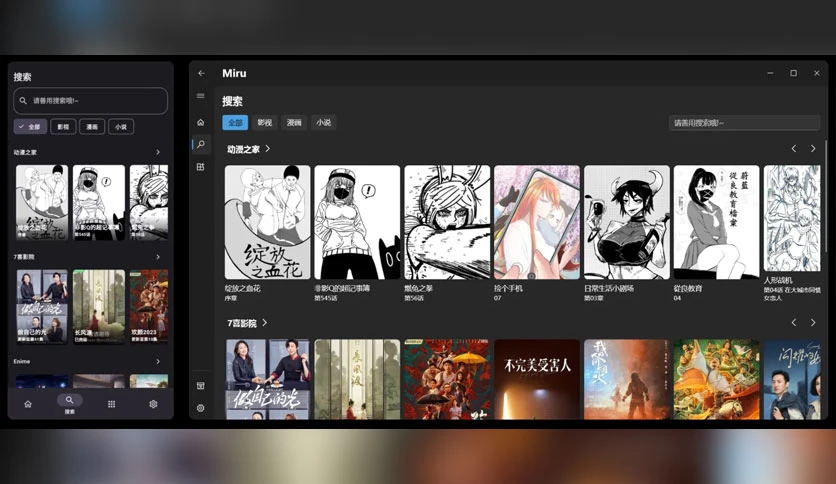Screen dimensions: 836x484
Task: Tap the 搜索 search tab in mobile bottom bar
Action: (x=69, y=404)
